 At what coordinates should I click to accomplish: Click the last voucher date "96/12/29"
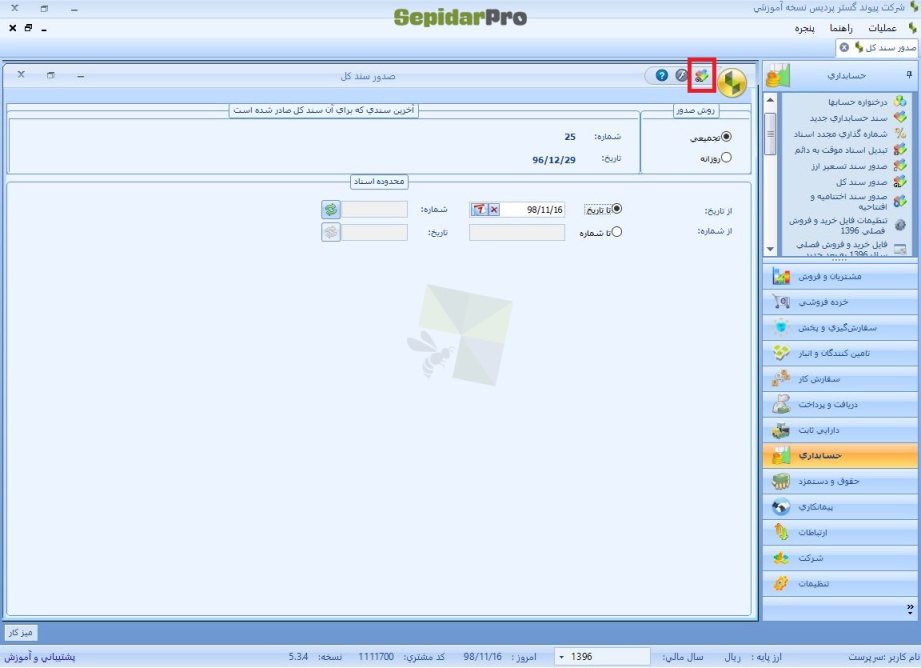(x=554, y=159)
